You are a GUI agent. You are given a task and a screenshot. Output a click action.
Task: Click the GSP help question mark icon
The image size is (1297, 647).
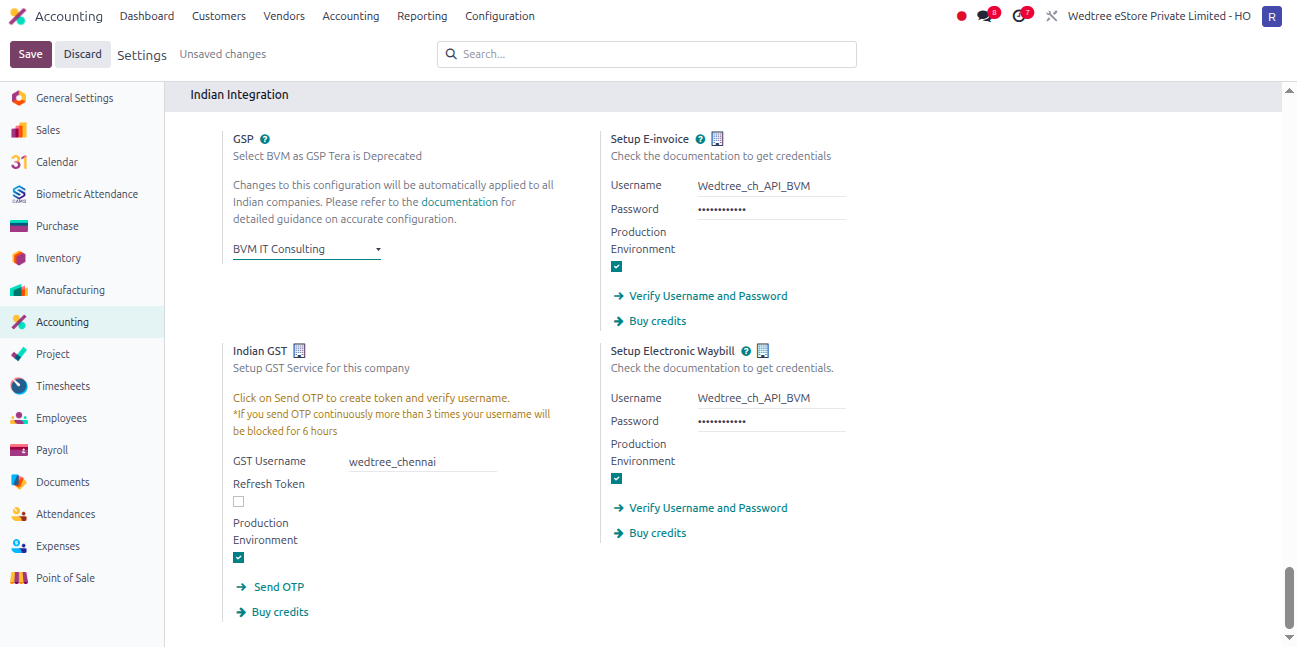(x=265, y=139)
